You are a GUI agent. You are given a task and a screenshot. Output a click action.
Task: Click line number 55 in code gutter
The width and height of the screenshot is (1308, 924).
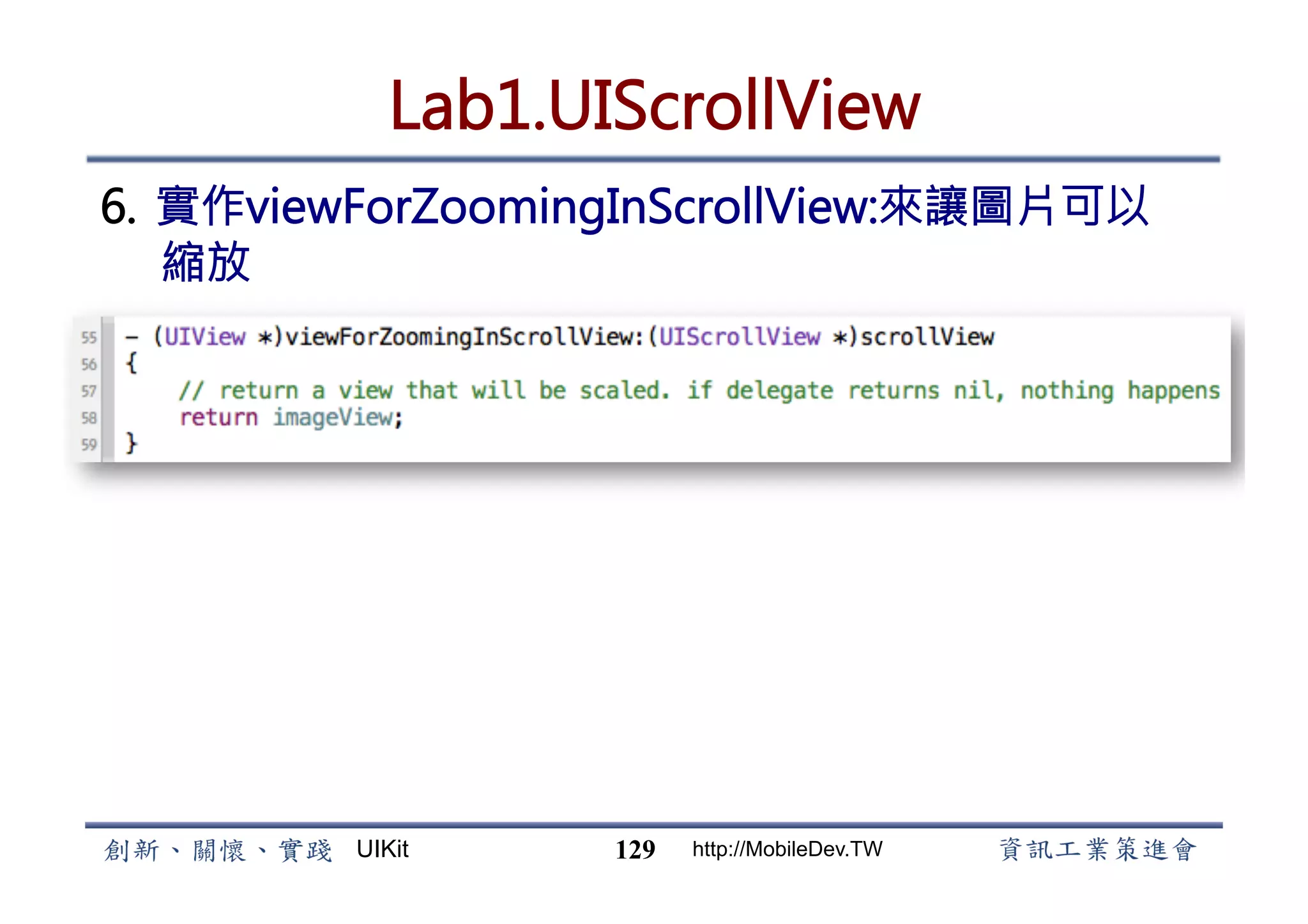[x=89, y=338]
